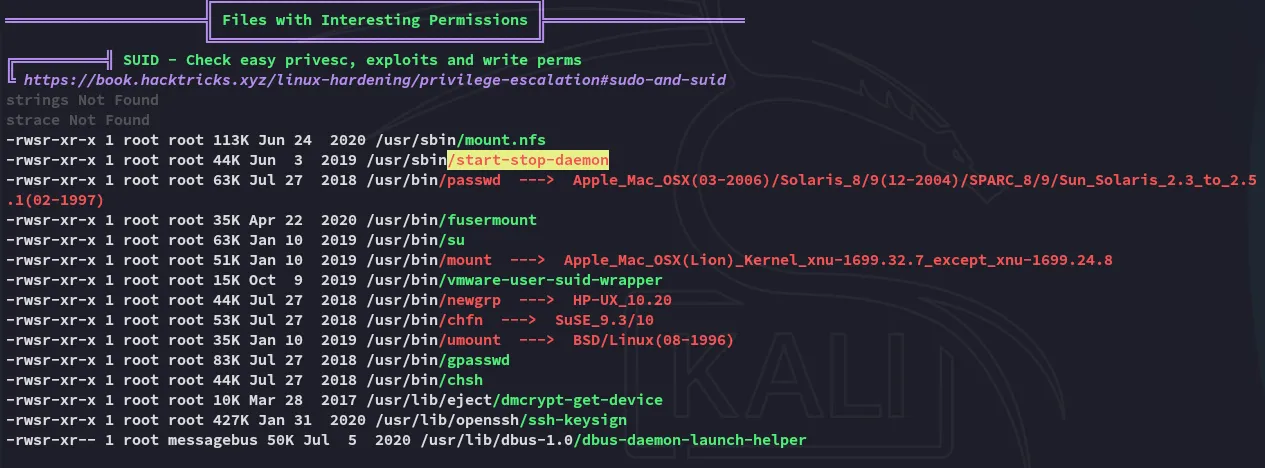The height and width of the screenshot is (468, 1265).
Task: Click the "strings Not Found" line
Action: [x=82, y=100]
